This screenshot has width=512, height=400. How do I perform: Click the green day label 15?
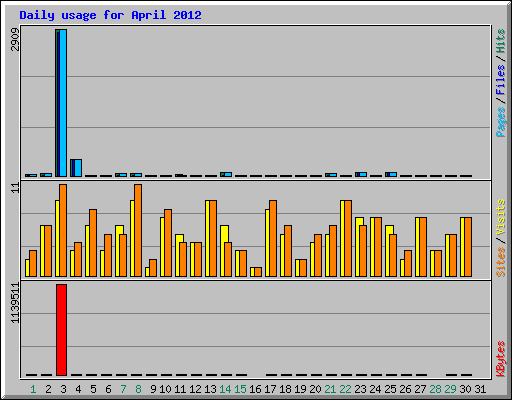(x=240, y=389)
